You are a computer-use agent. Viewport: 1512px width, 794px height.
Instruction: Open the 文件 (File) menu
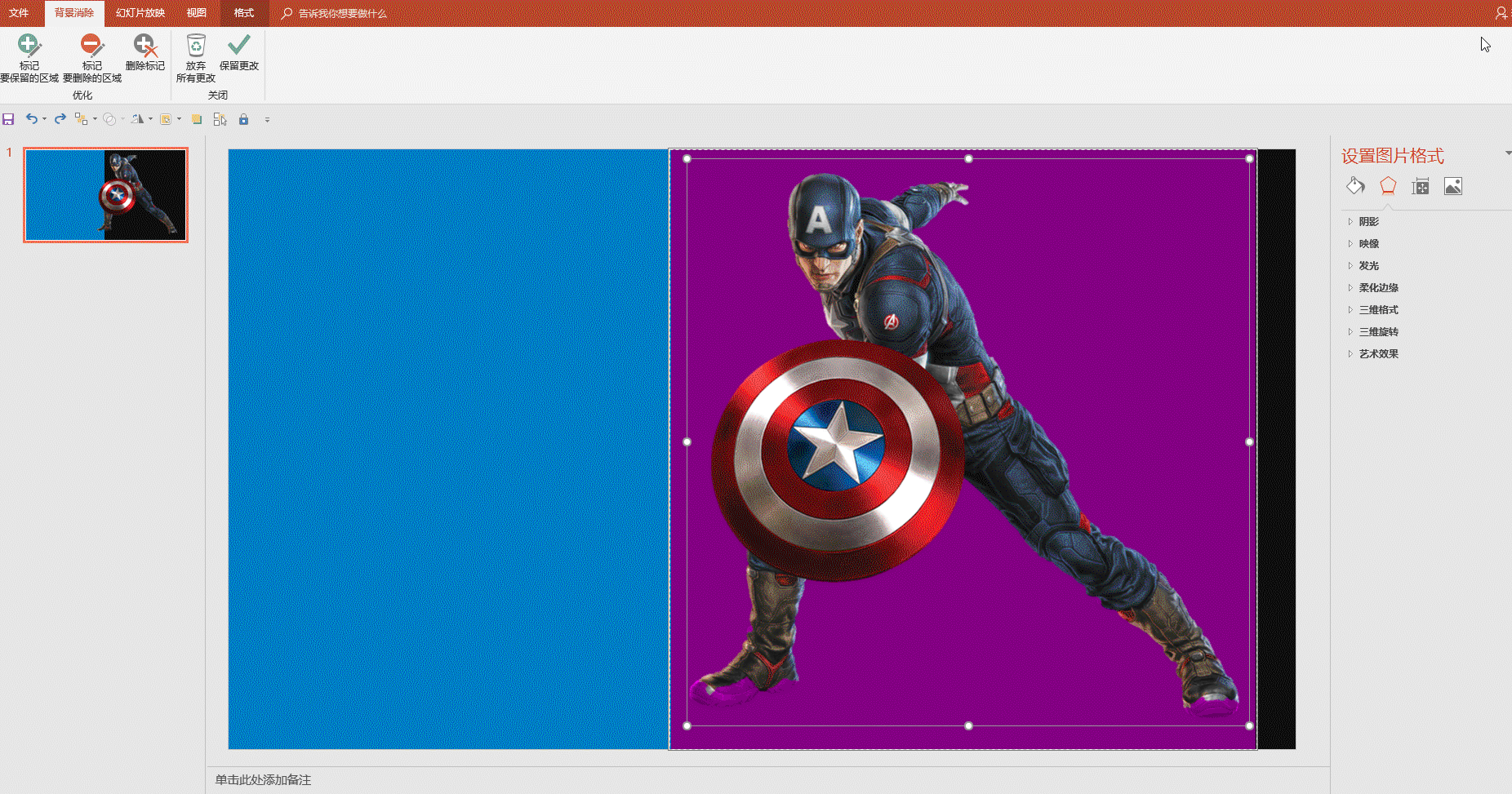[x=19, y=13]
